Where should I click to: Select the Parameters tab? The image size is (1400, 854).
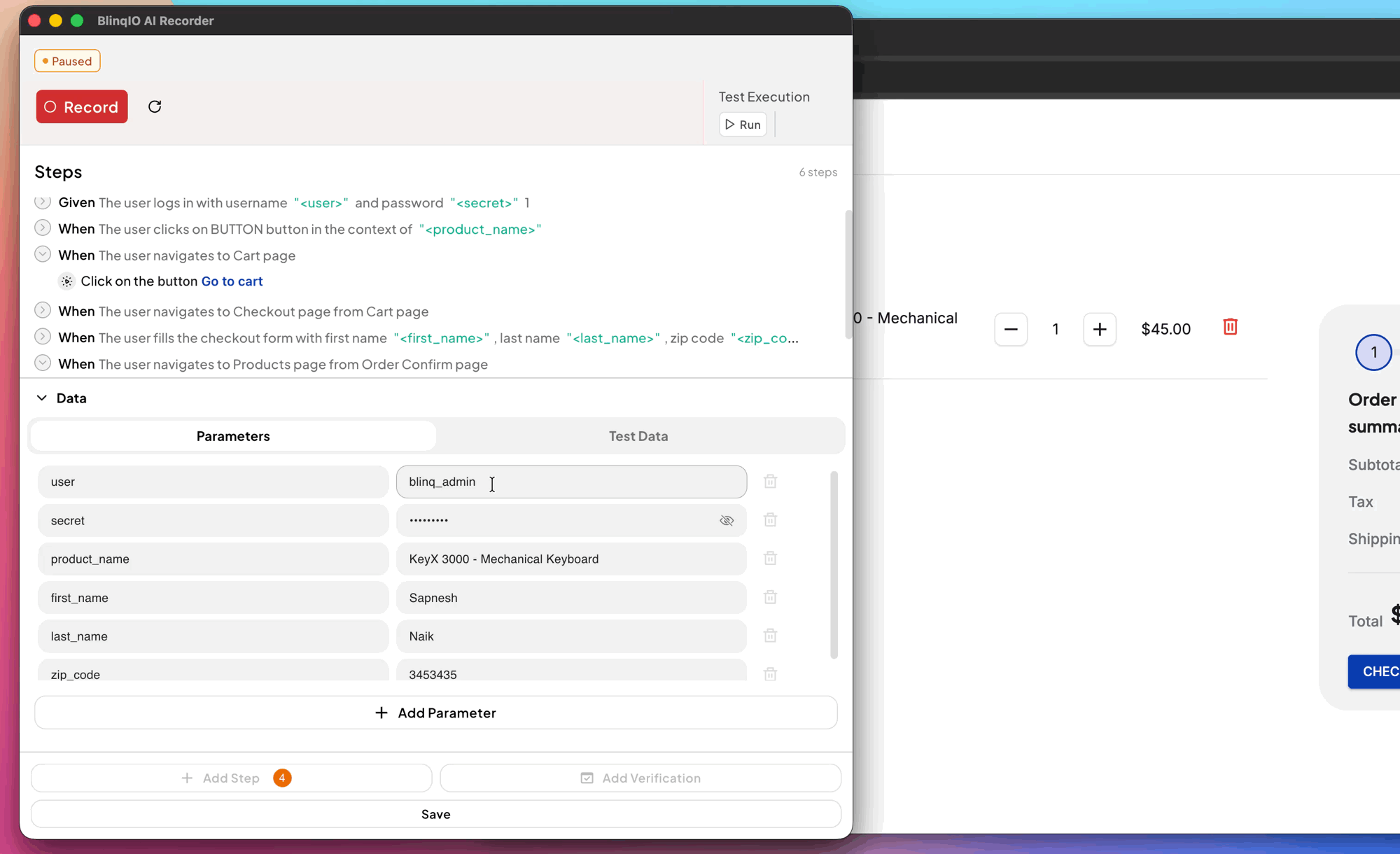233,436
